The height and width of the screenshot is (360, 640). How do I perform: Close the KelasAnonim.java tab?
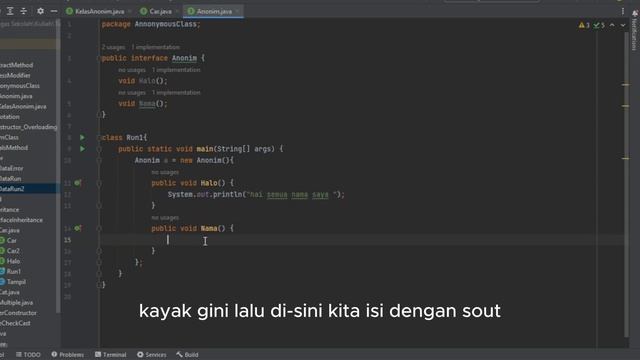(x=130, y=11)
